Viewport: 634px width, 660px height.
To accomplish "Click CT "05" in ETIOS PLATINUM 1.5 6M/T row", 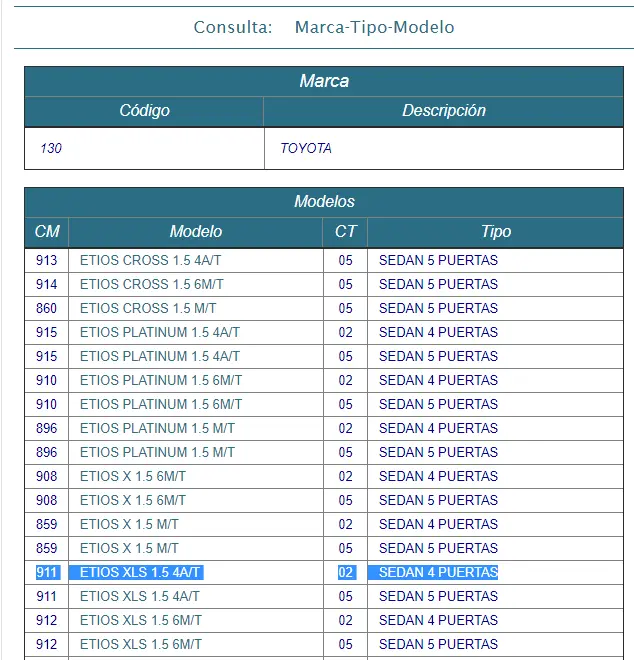I will pos(345,404).
